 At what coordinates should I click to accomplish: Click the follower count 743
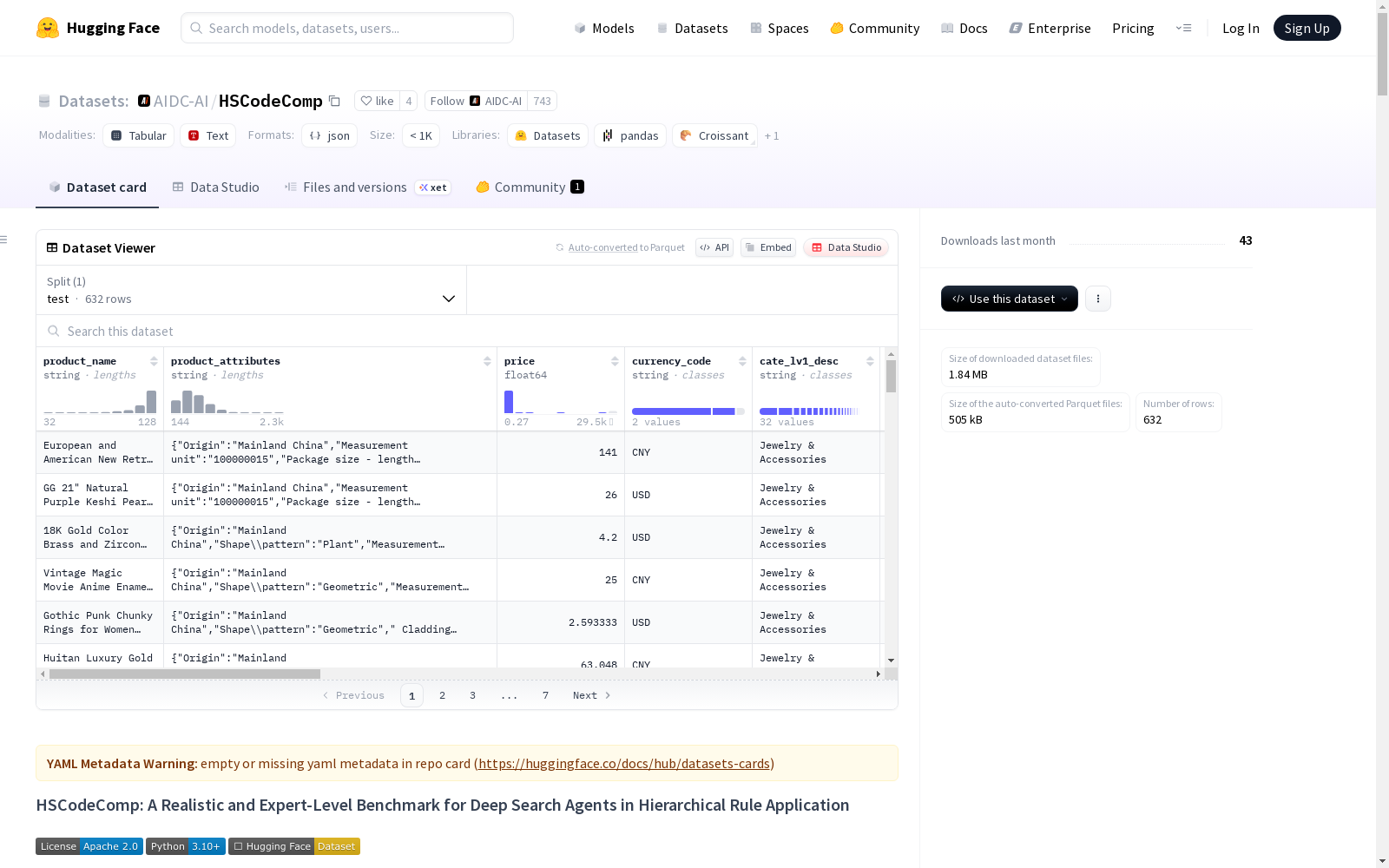pos(543,101)
